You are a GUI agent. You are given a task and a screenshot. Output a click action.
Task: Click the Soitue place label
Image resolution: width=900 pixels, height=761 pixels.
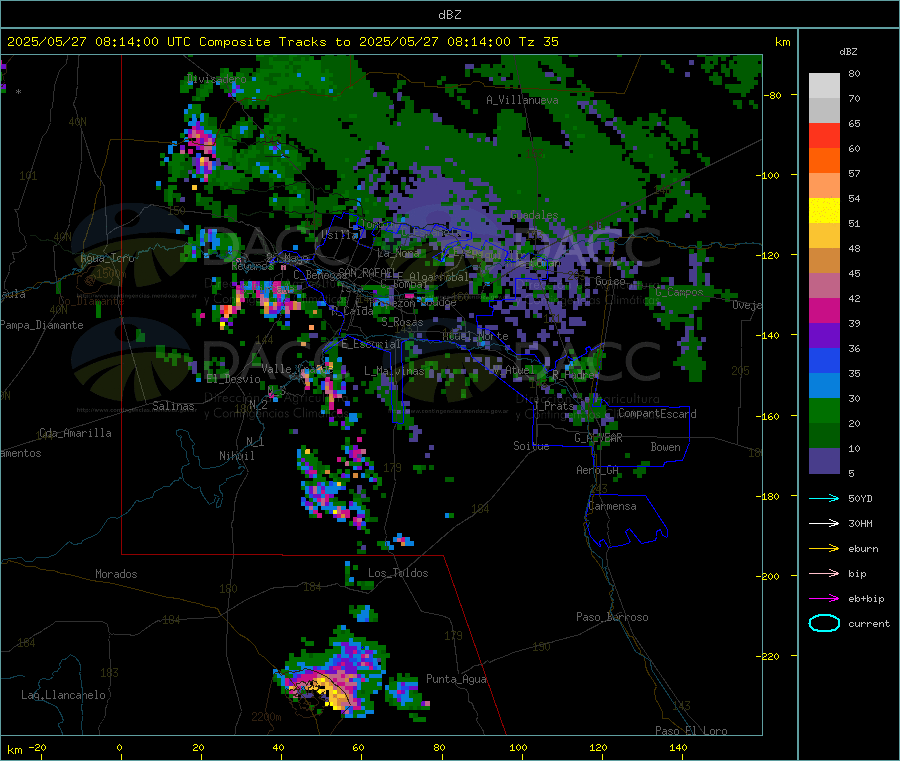tap(531, 446)
